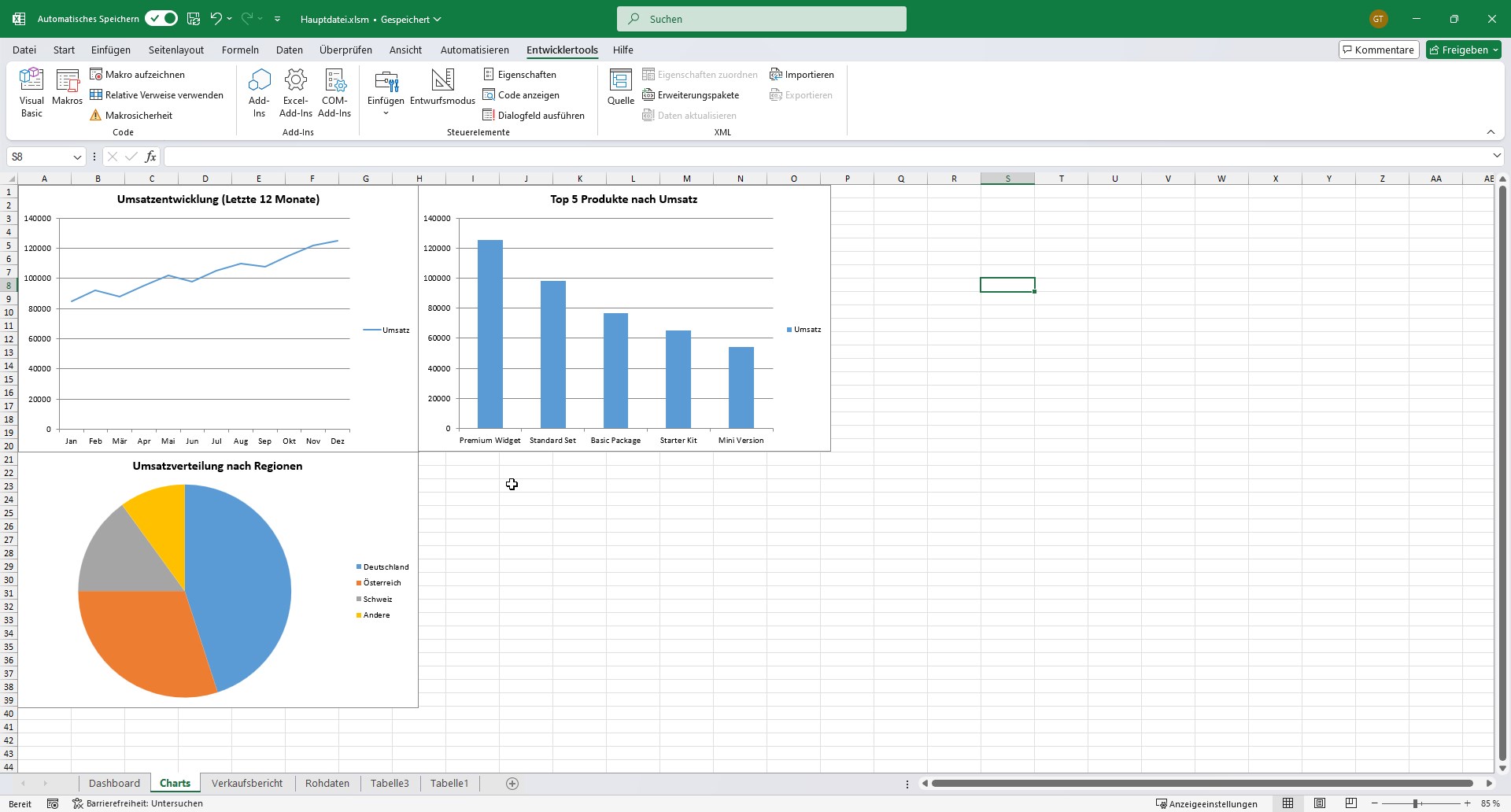
Task: Adjust the zoom slider
Action: pos(1414,803)
